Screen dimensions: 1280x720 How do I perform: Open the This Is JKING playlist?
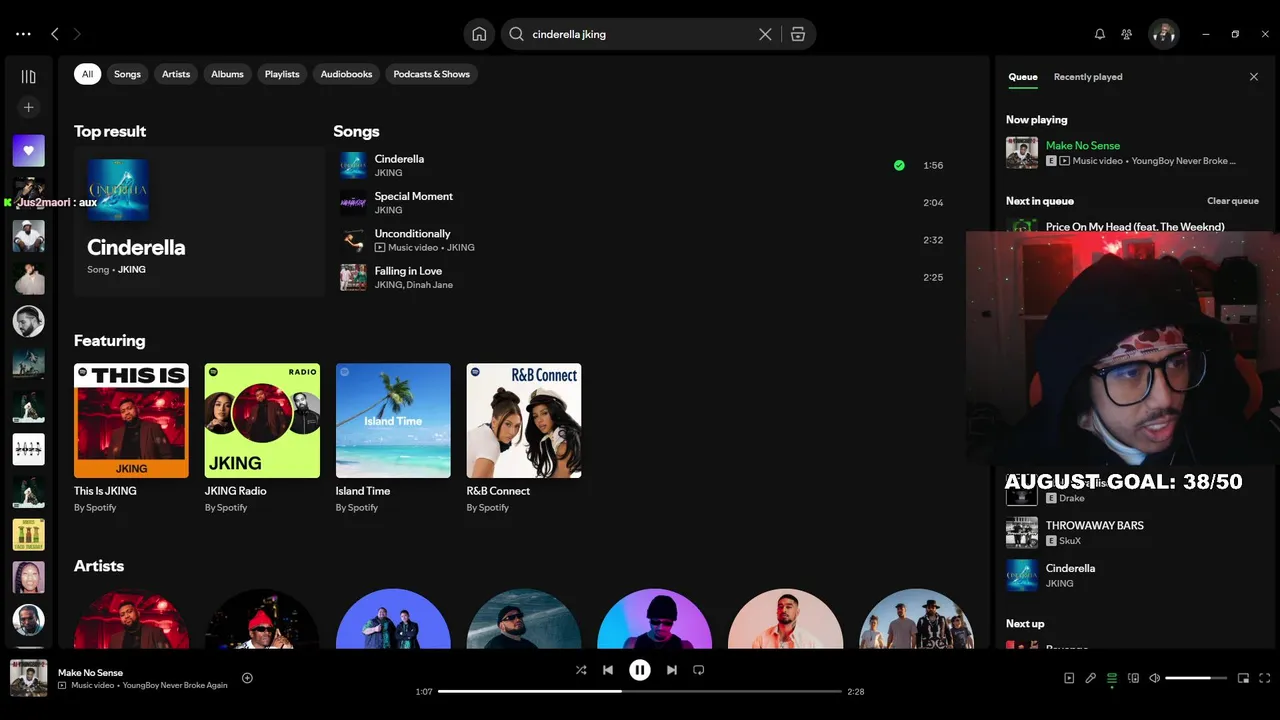(x=131, y=438)
